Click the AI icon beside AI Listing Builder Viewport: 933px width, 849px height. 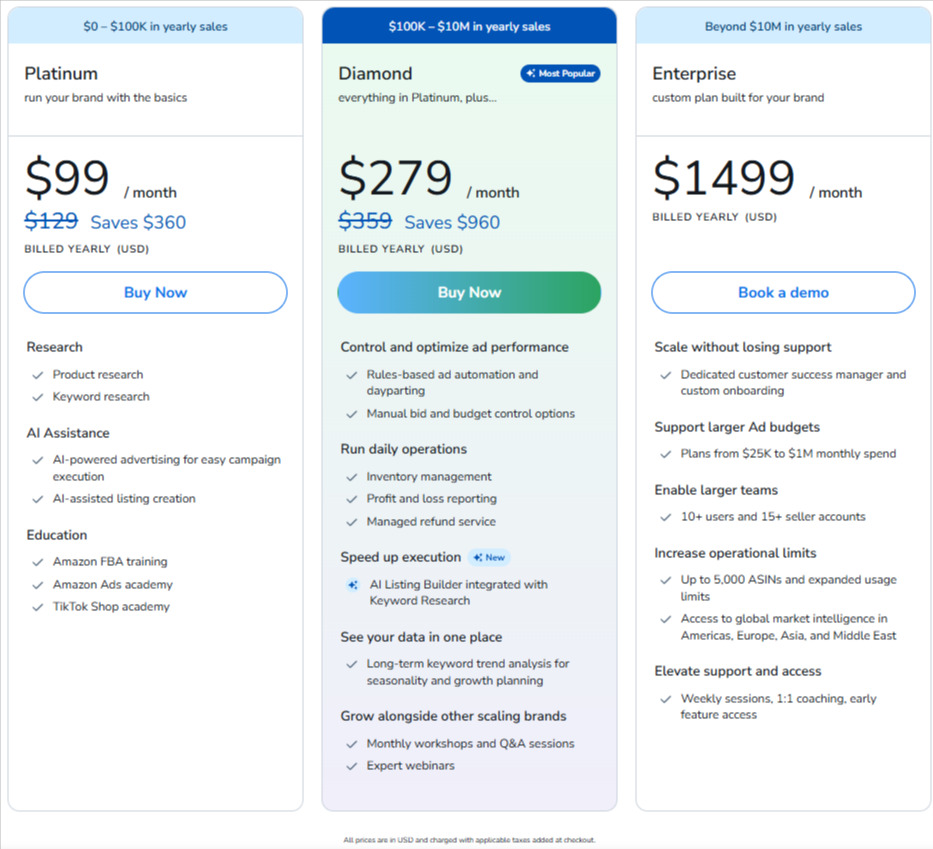352,584
